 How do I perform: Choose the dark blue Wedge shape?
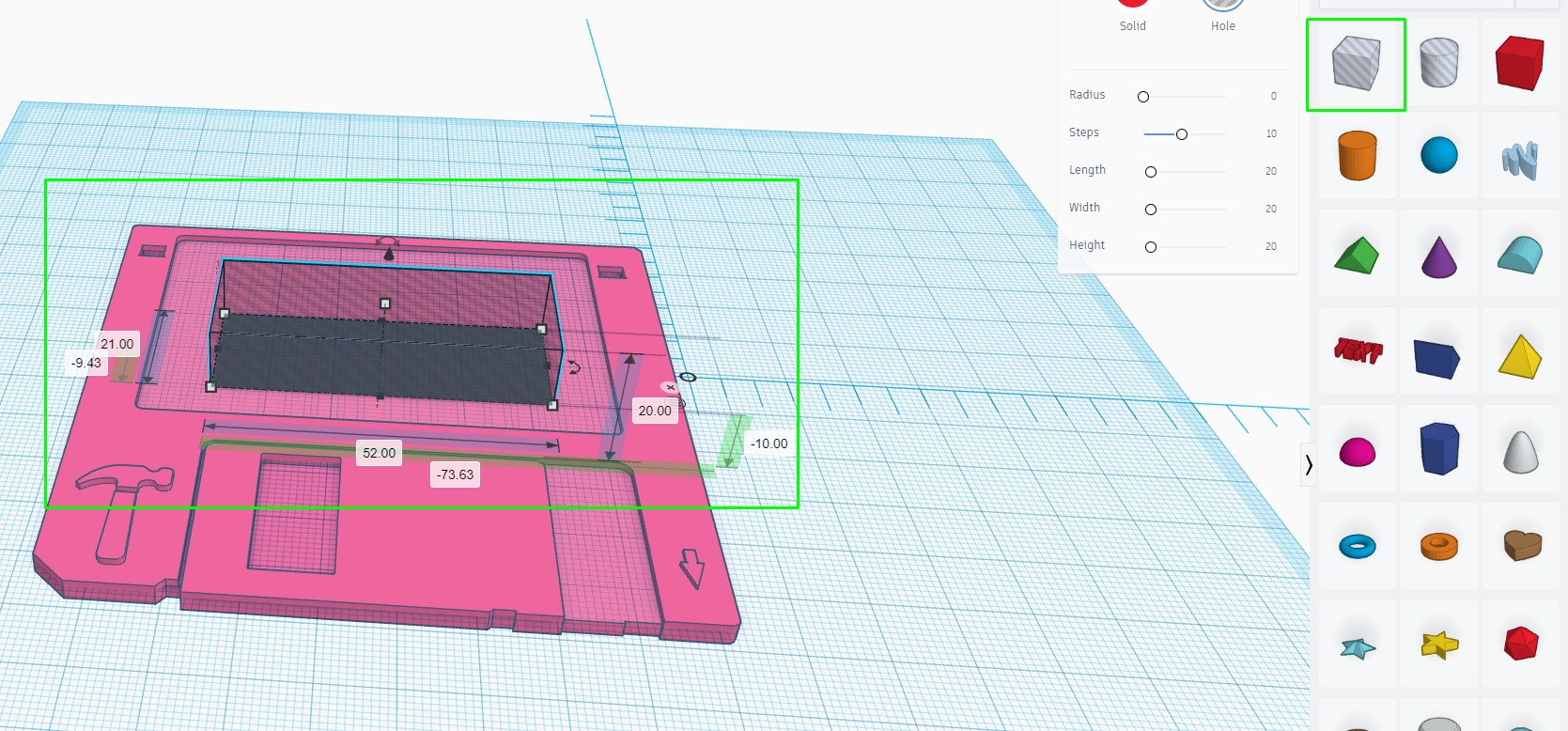(1437, 358)
